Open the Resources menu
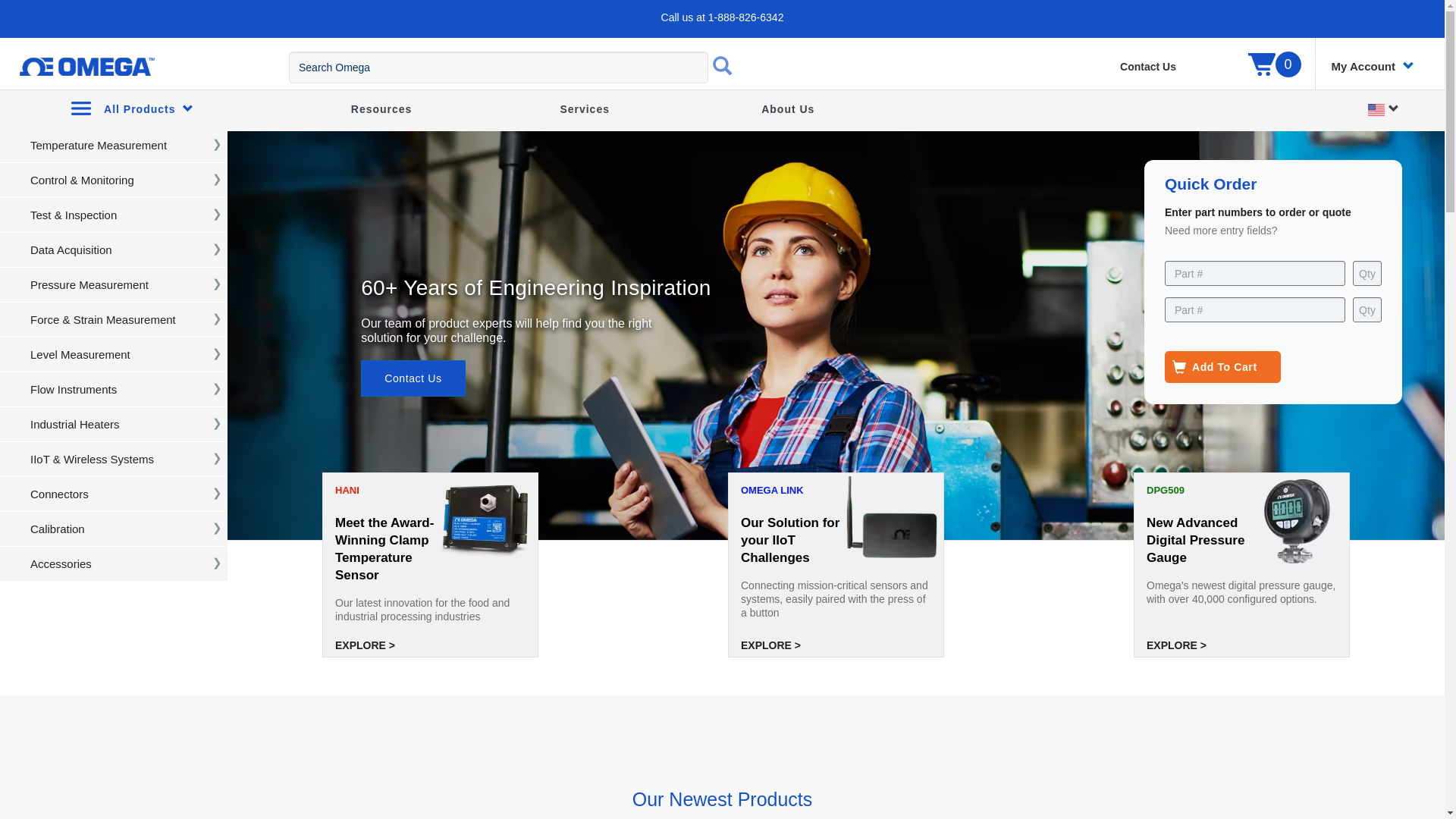The height and width of the screenshot is (819, 1456). pos(381,109)
